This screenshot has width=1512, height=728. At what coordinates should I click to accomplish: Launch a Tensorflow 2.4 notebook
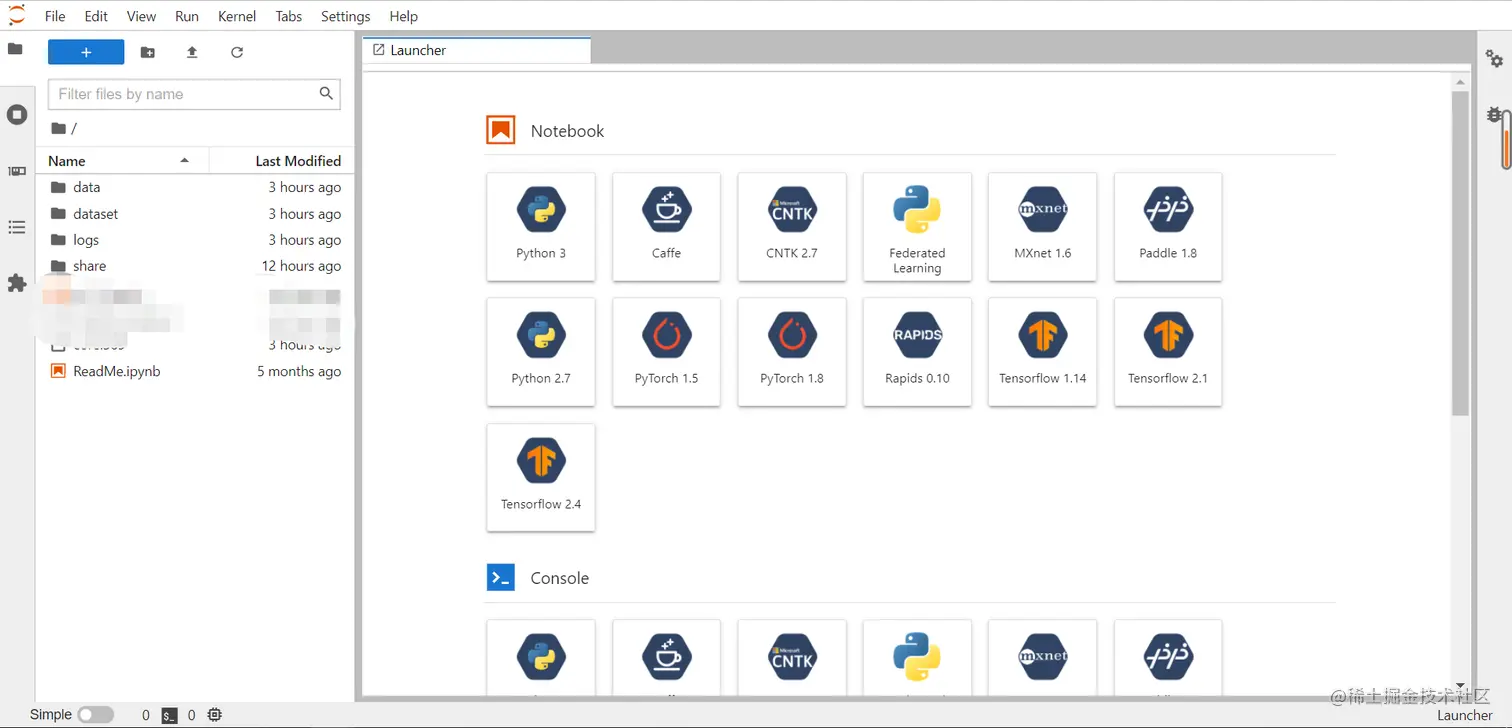pyautogui.click(x=541, y=478)
